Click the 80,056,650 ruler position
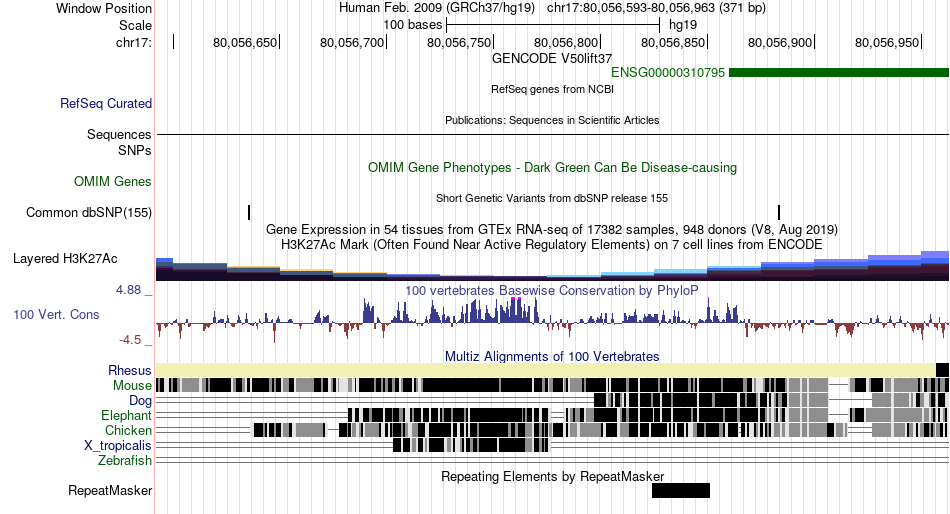The width and height of the screenshot is (950, 514). click(245, 42)
